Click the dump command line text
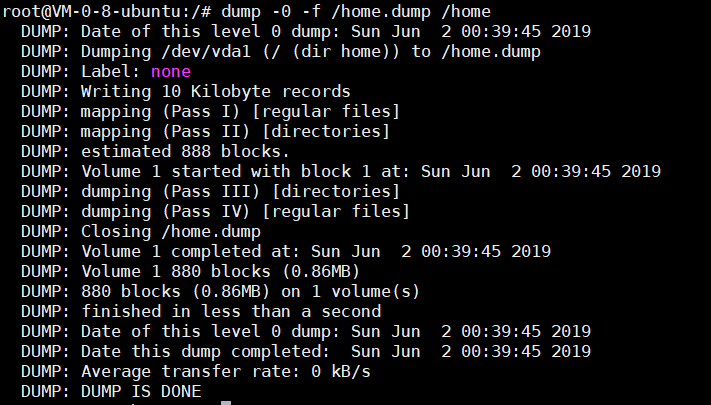The height and width of the screenshot is (405, 711). 356,11
